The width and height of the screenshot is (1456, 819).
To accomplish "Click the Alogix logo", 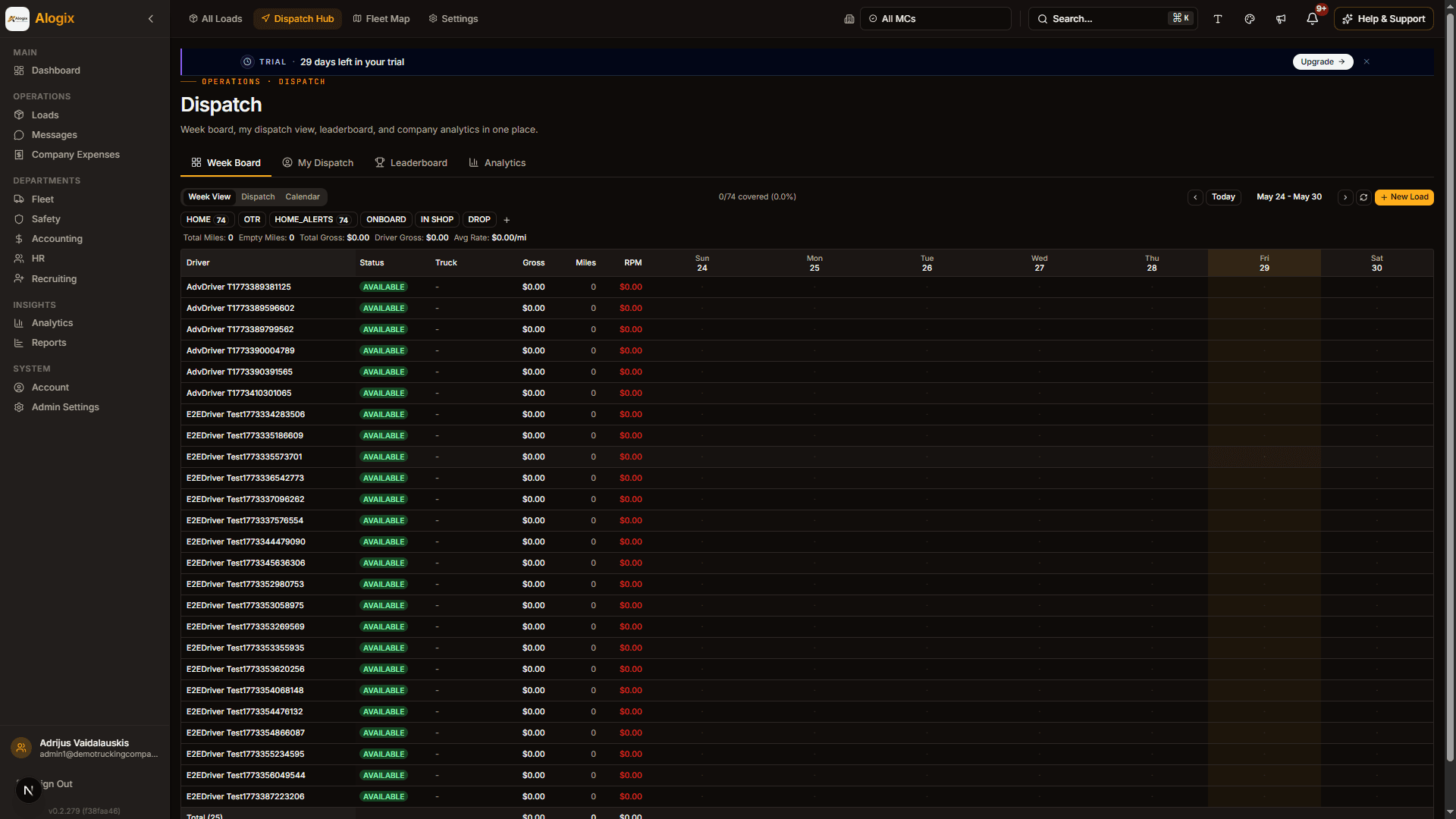I will 17,19.
